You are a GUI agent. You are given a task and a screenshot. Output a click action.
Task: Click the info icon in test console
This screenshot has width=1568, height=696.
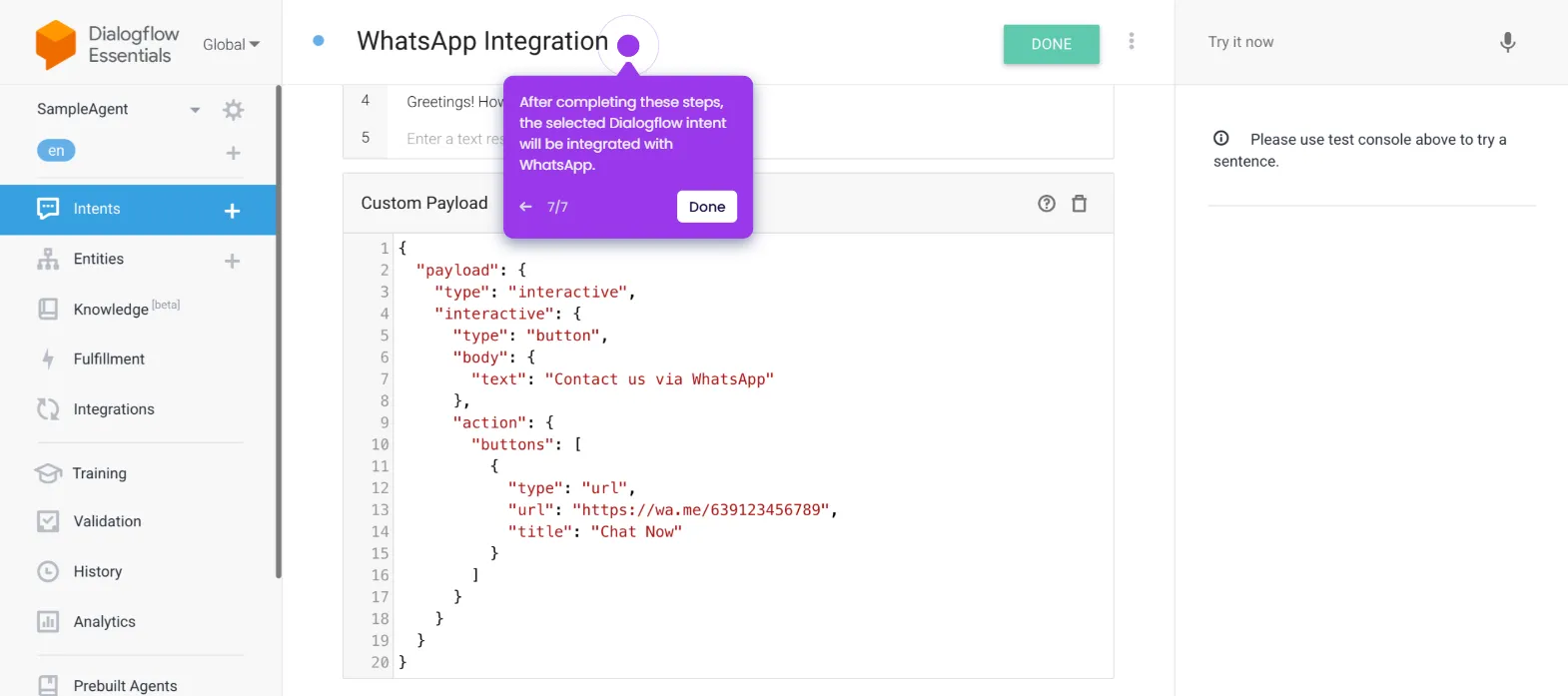coord(1221,139)
